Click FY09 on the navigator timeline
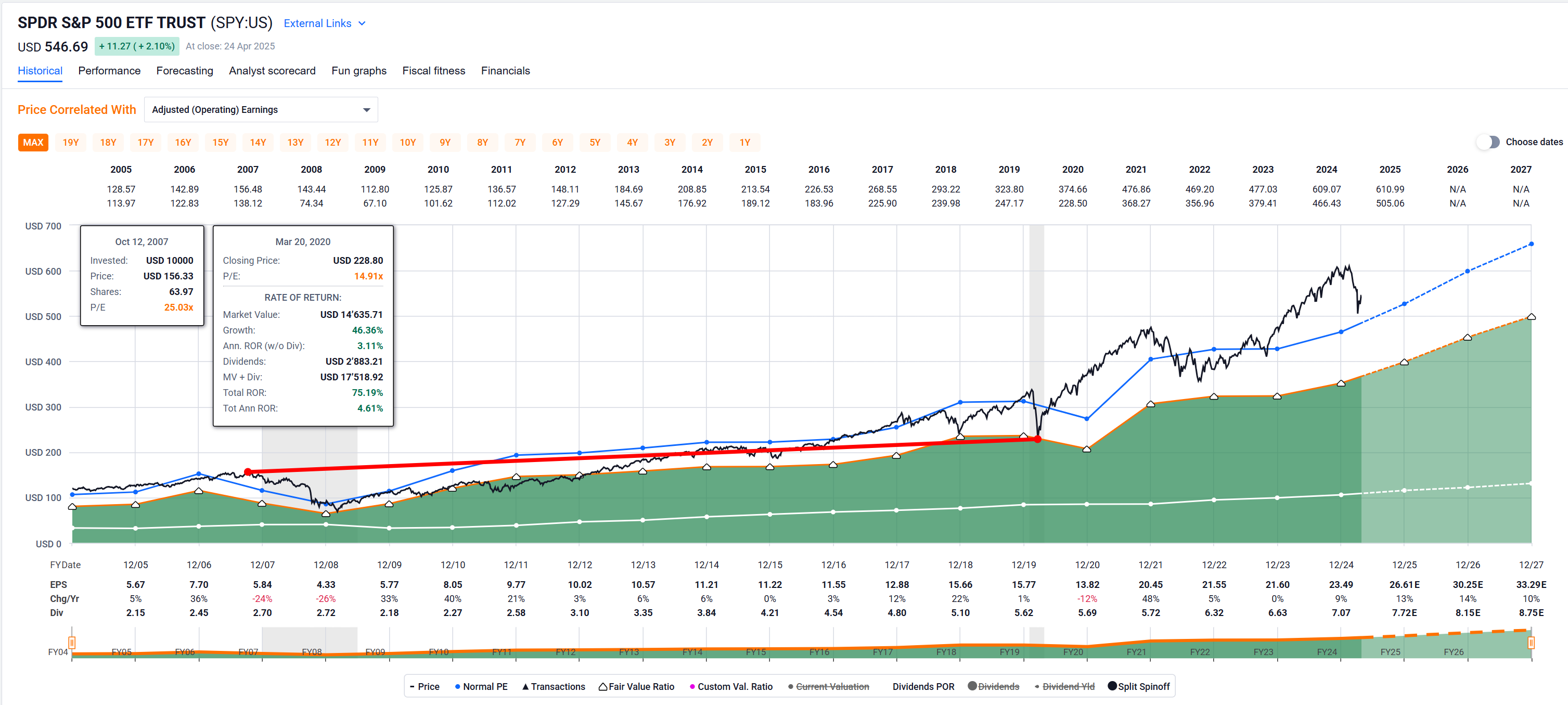 [x=375, y=652]
